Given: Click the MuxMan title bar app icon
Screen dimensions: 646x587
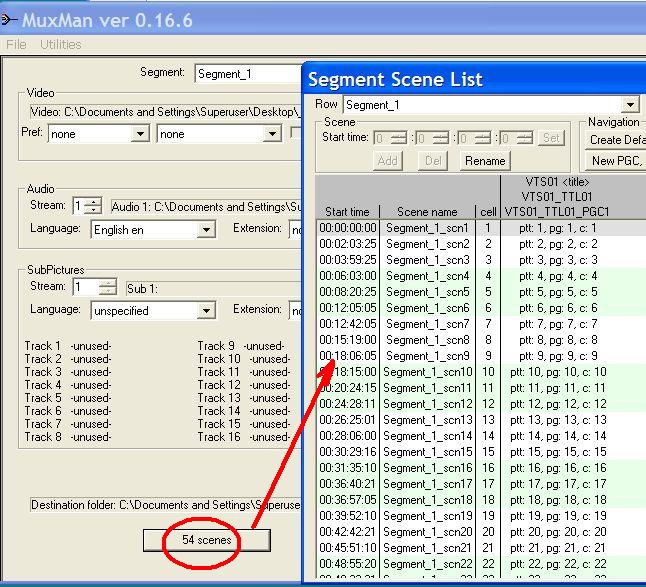Looking at the screenshot, I should click(x=9, y=19).
